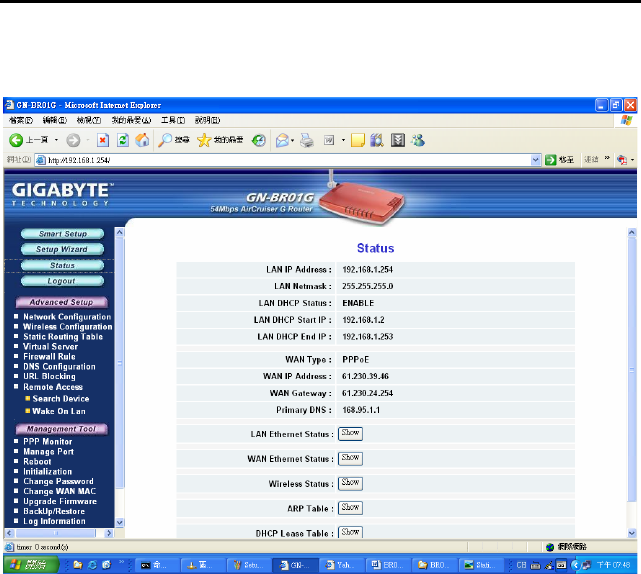Click the yellow Discuss note icon
641x574 pixels.
pos(358,140)
